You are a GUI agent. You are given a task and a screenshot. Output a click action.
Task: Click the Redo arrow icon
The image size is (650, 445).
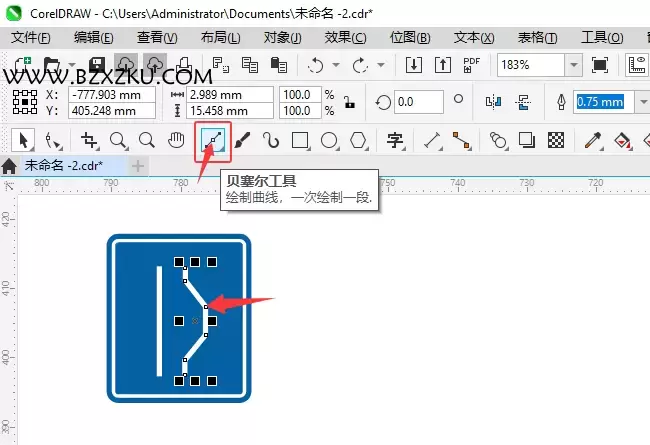pyautogui.click(x=360, y=65)
